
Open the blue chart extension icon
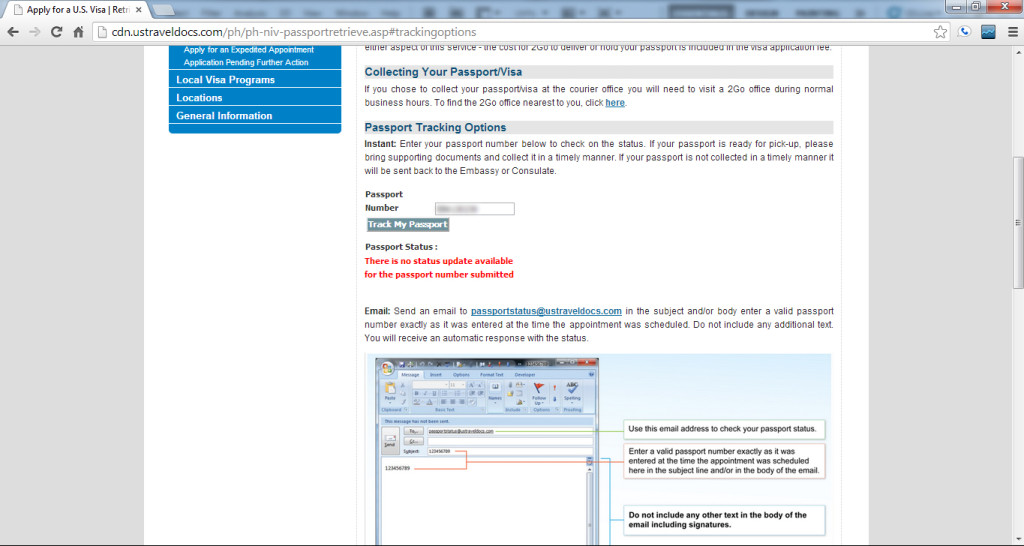click(988, 32)
